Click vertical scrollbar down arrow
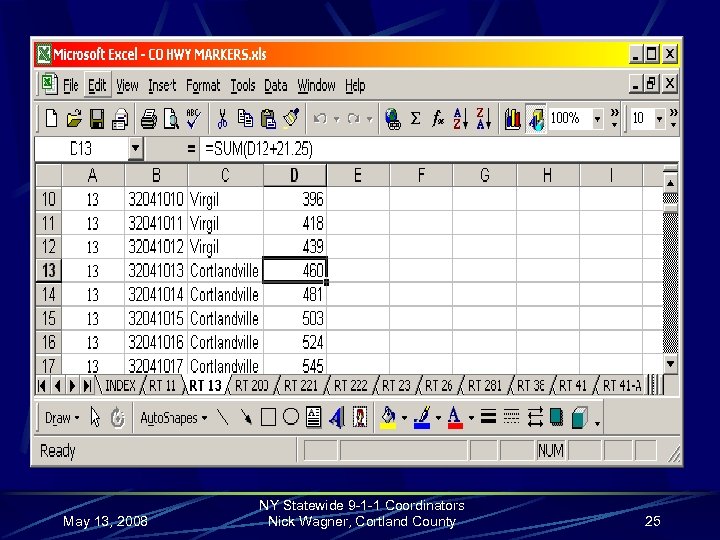The height and width of the screenshot is (540, 720). point(670,364)
